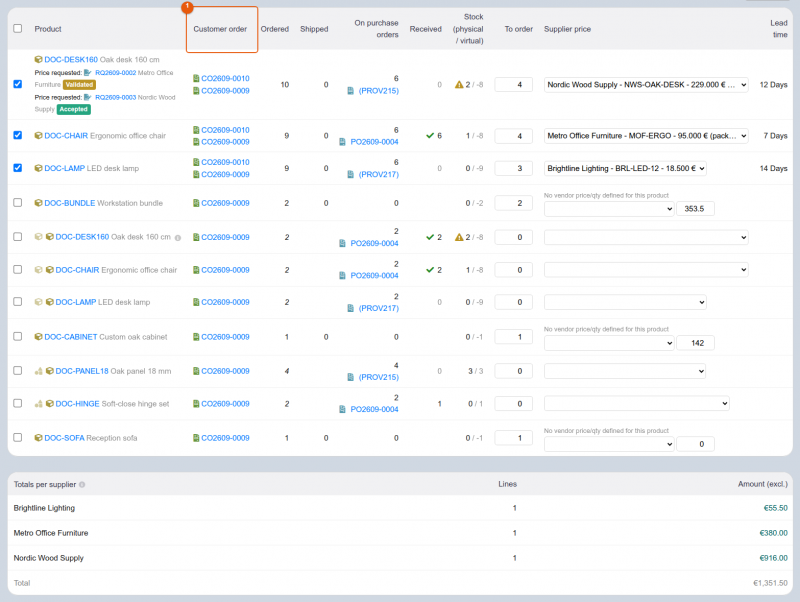Click the stock warning icon in the DOC-DESK160 row ordered 10
This screenshot has height=602, width=800.
click(459, 85)
